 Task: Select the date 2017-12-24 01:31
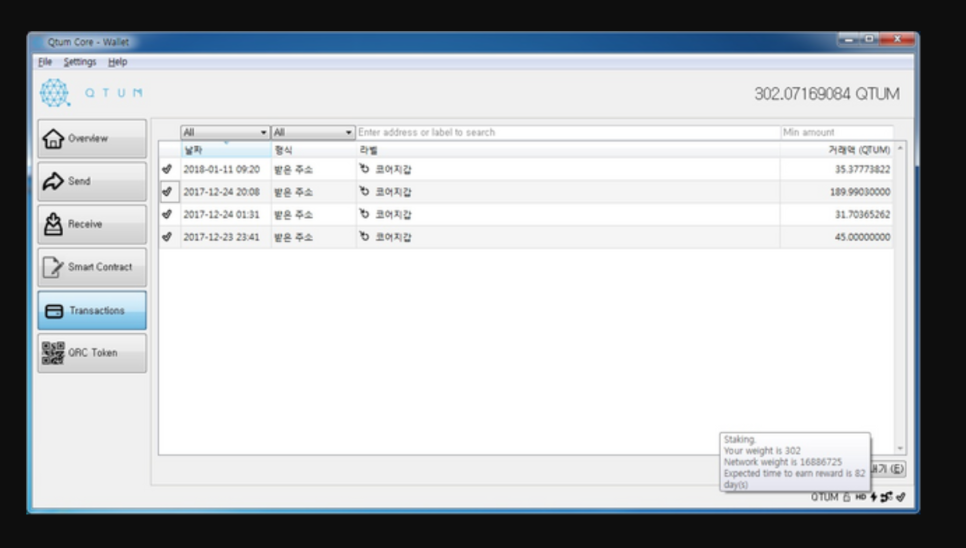pyautogui.click(x=222, y=214)
